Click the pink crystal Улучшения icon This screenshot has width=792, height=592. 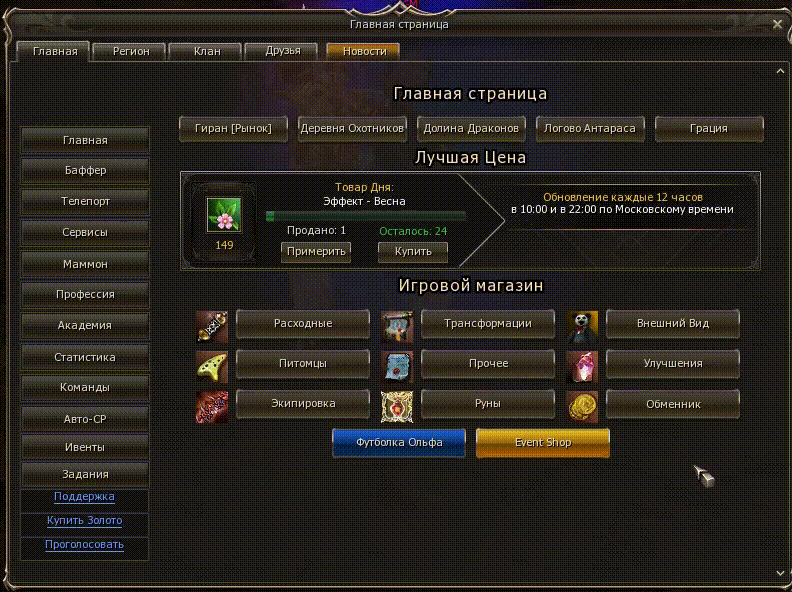582,367
